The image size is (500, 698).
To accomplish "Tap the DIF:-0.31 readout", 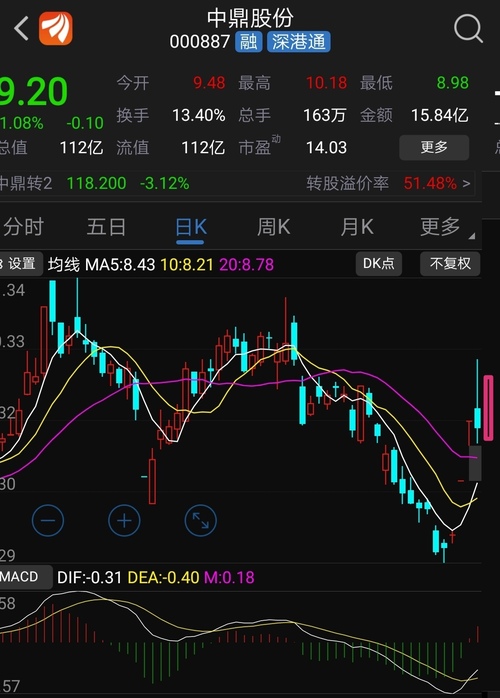I will click(89, 577).
